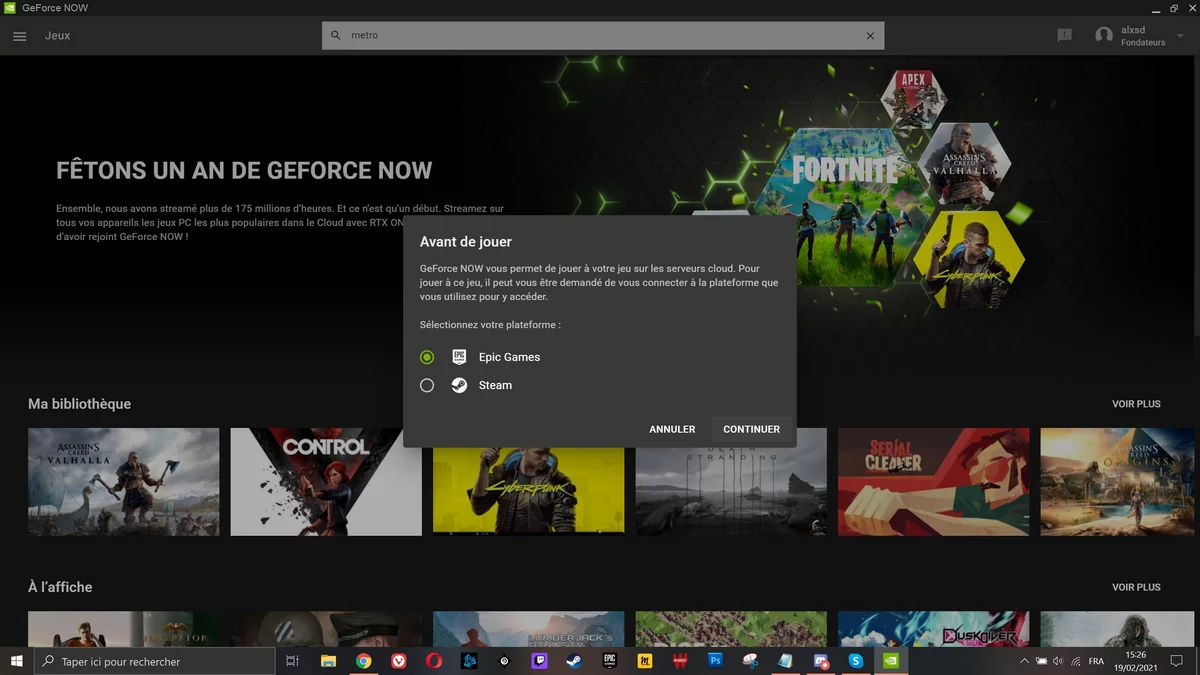Open the Jeux section
The width and height of the screenshot is (1200, 675).
[57, 36]
